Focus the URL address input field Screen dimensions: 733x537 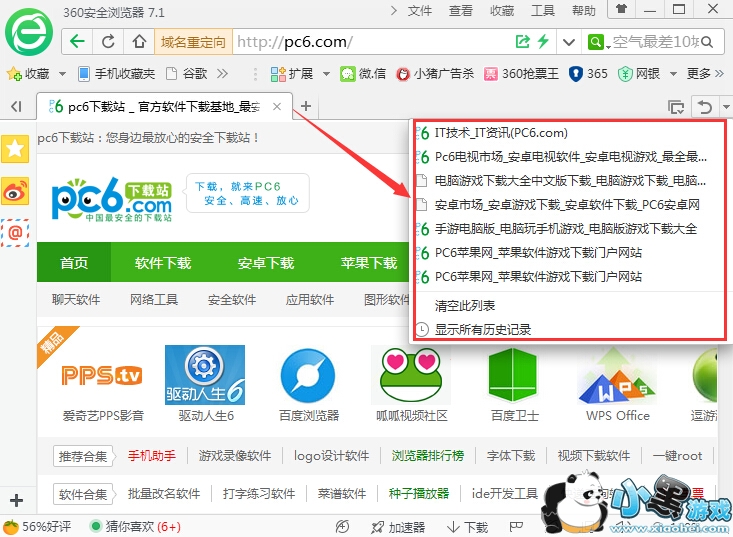374,42
